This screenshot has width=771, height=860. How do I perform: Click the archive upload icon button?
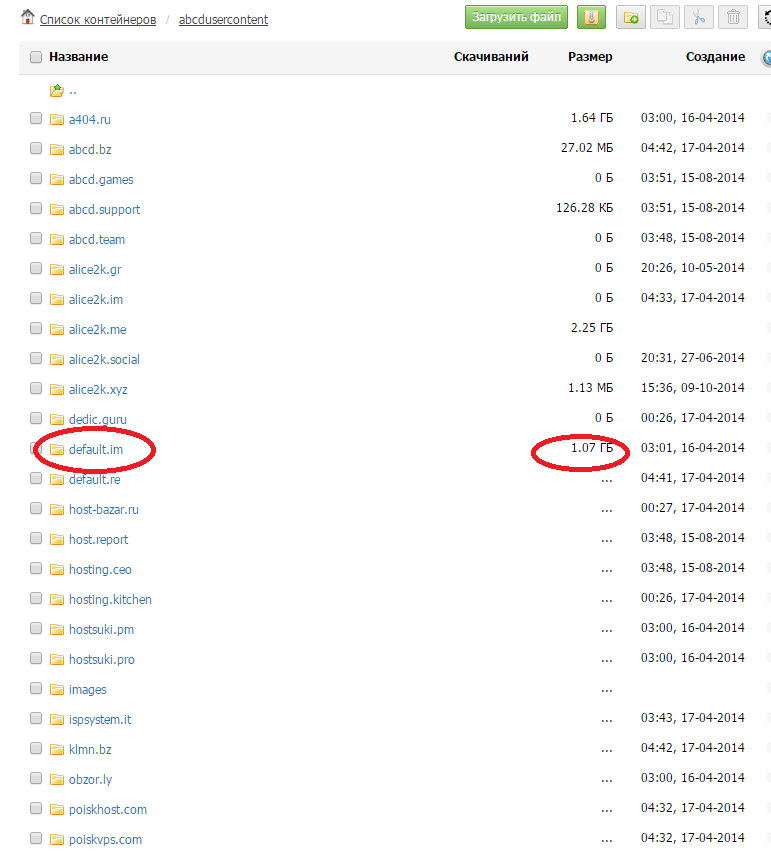591,17
